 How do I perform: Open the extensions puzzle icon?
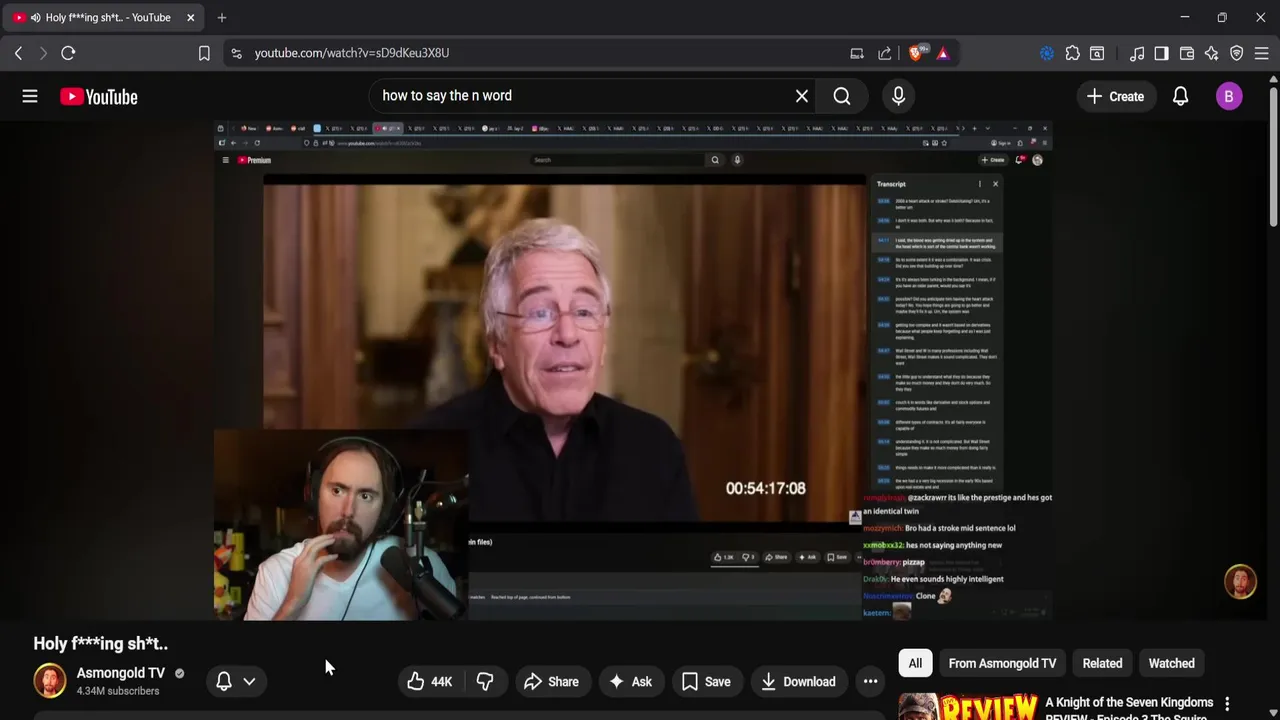1073,53
